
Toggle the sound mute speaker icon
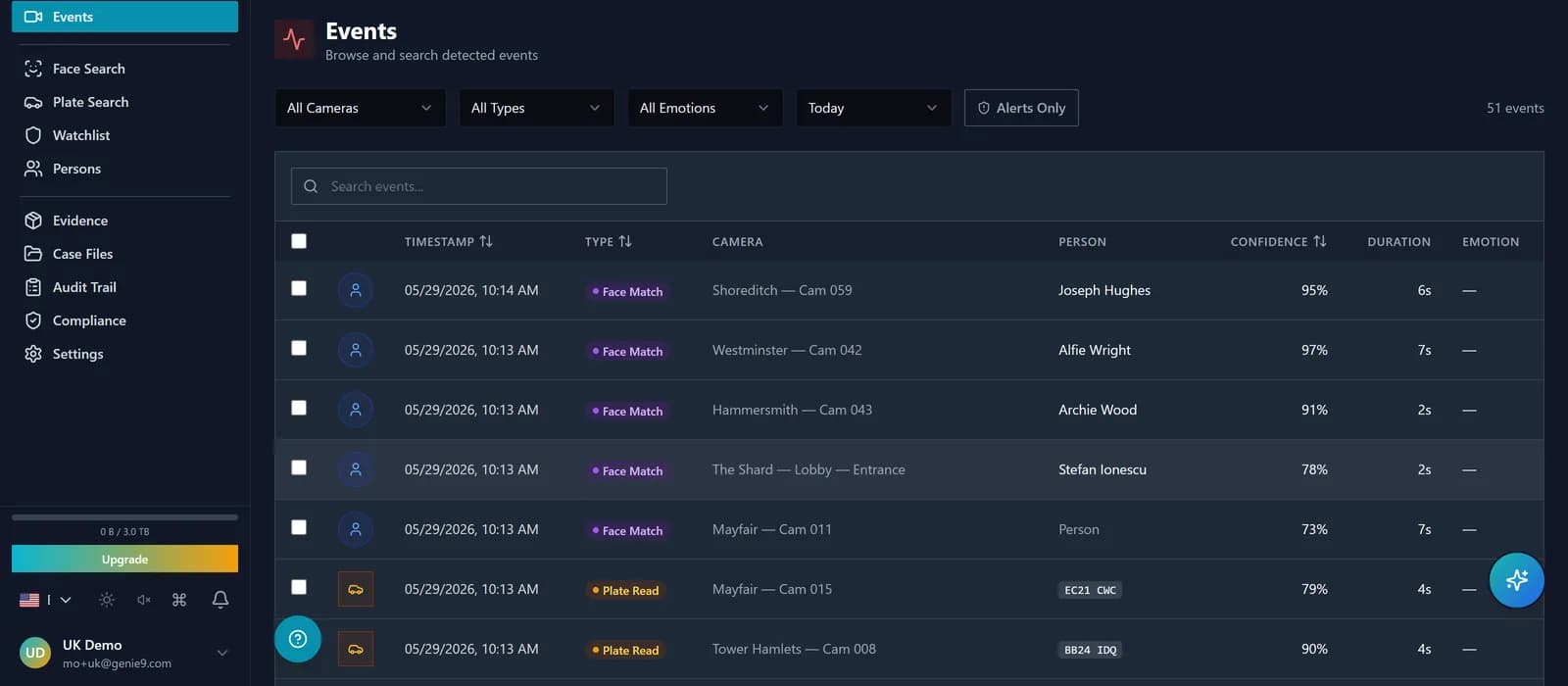(144, 600)
